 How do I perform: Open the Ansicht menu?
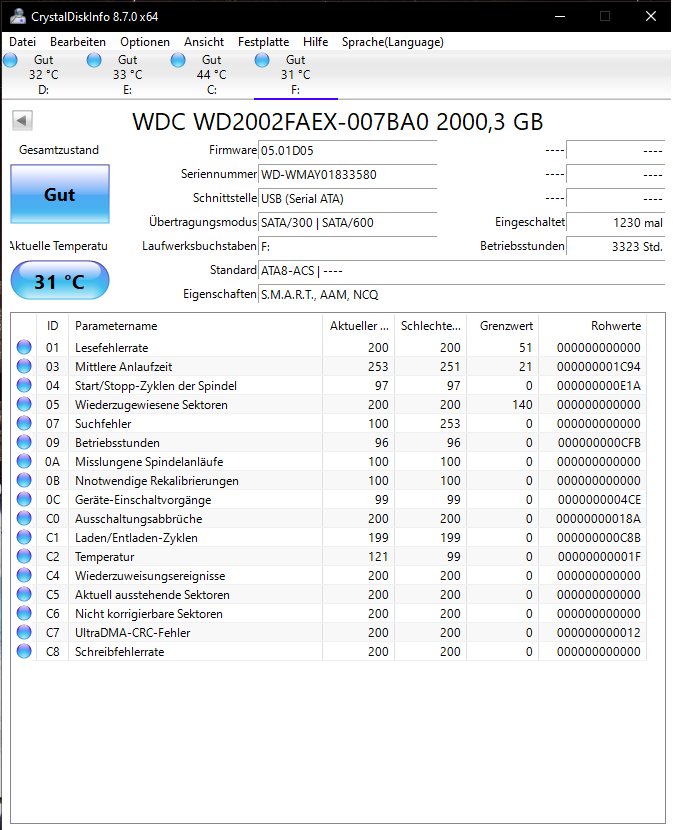[x=204, y=42]
